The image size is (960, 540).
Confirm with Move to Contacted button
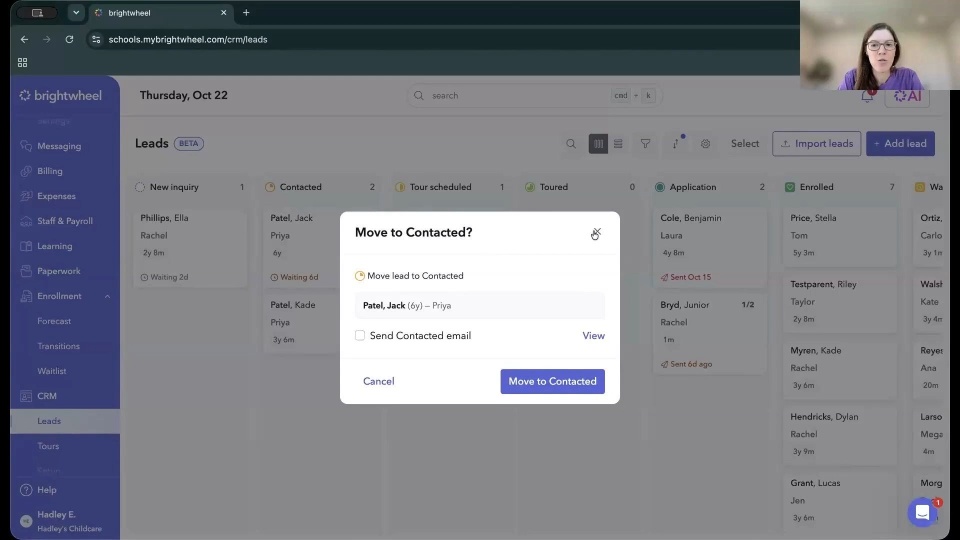(552, 381)
